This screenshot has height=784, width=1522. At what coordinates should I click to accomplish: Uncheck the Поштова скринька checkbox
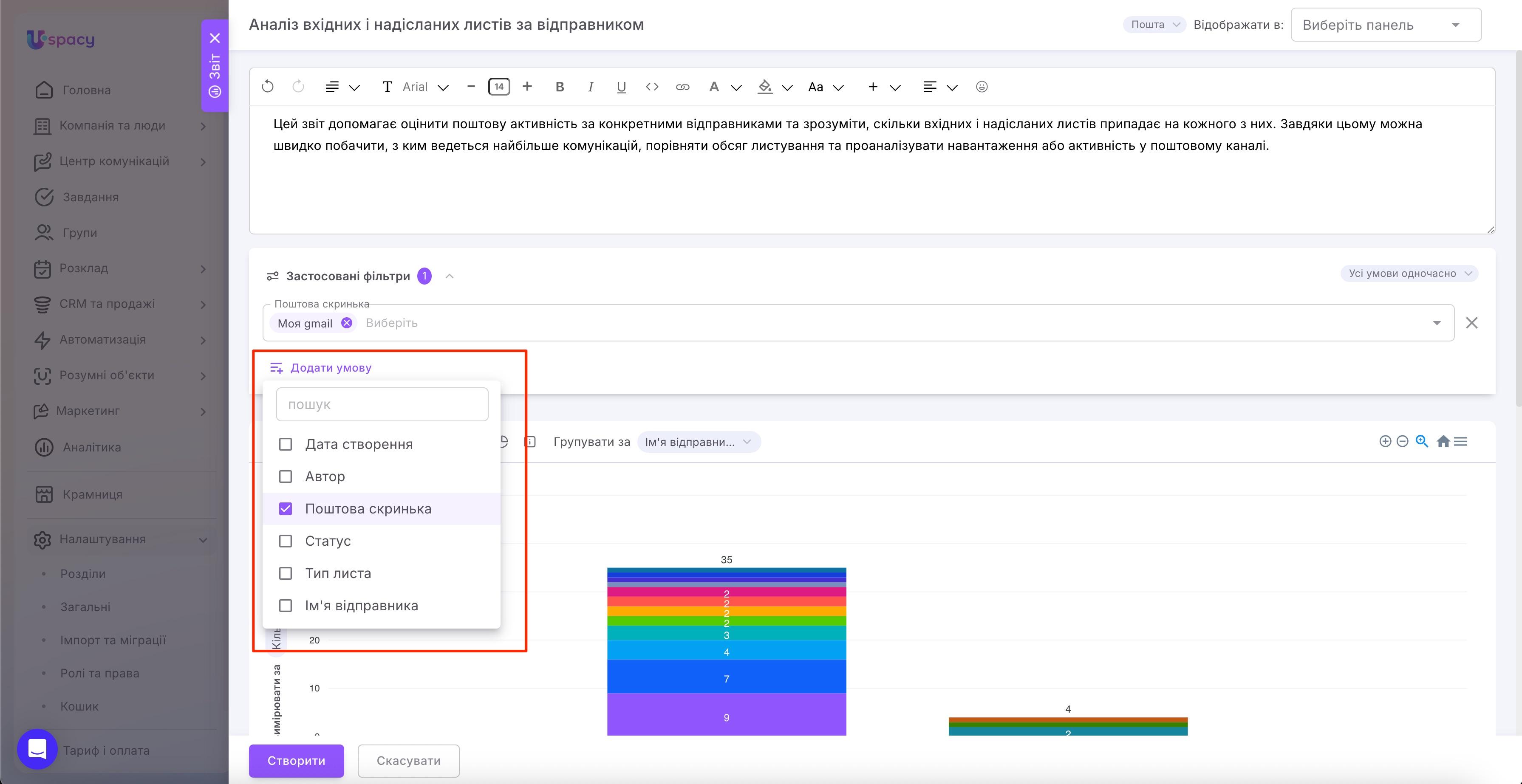(x=286, y=509)
